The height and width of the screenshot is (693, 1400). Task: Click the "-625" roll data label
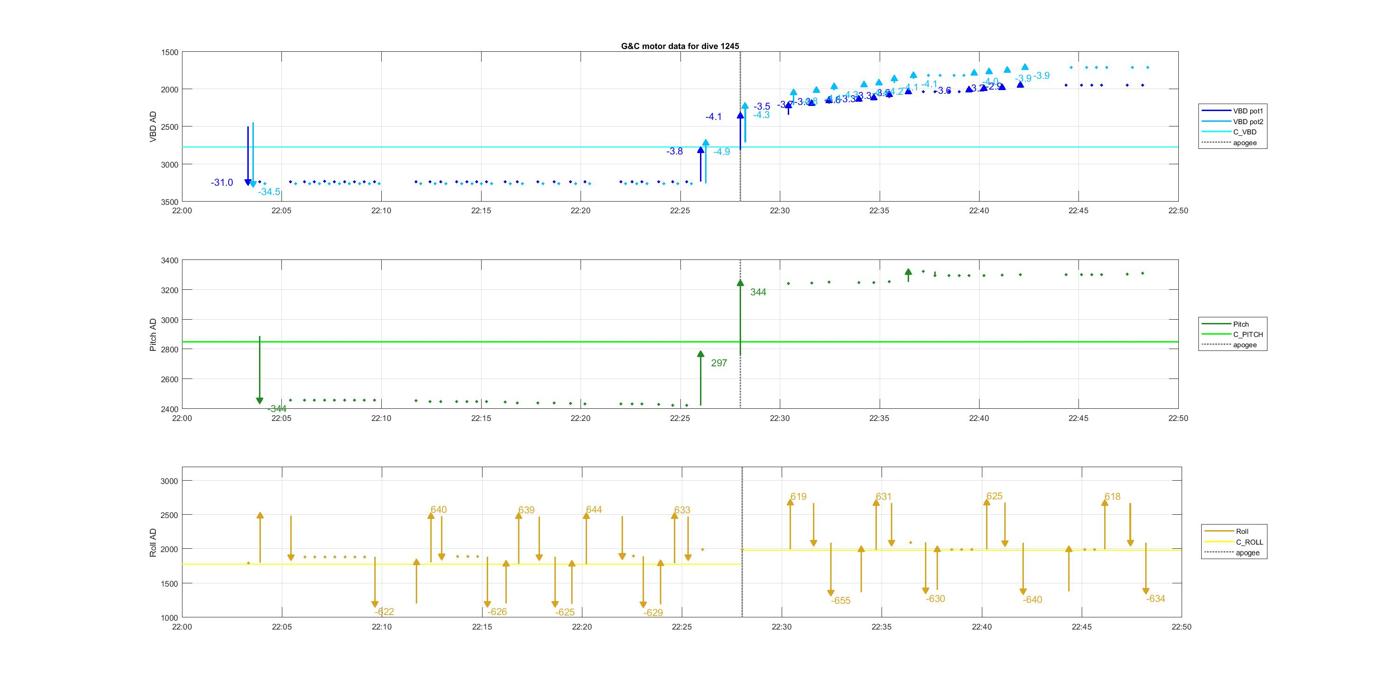coord(565,612)
